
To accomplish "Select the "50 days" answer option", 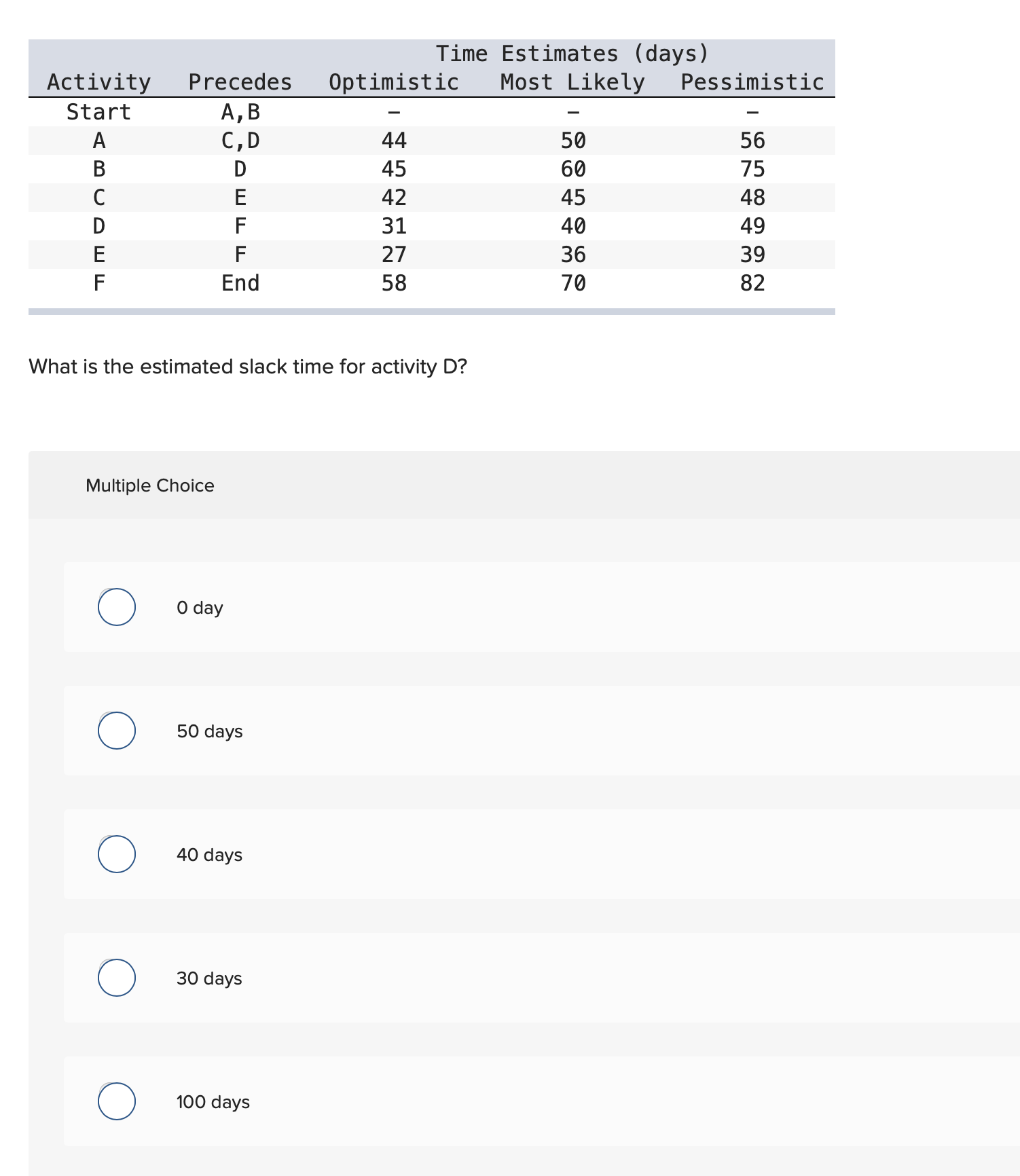I will tap(116, 731).
